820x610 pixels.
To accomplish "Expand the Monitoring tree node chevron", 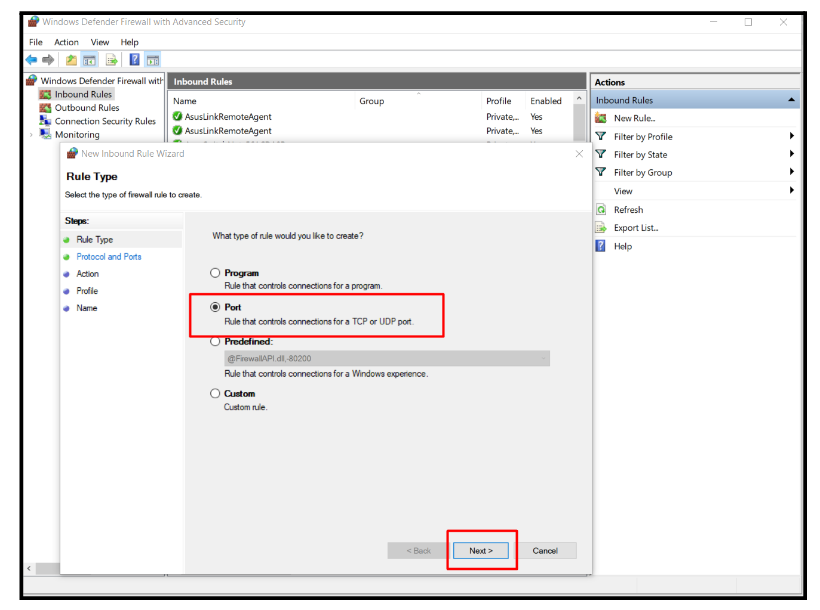I will click(x=31, y=135).
